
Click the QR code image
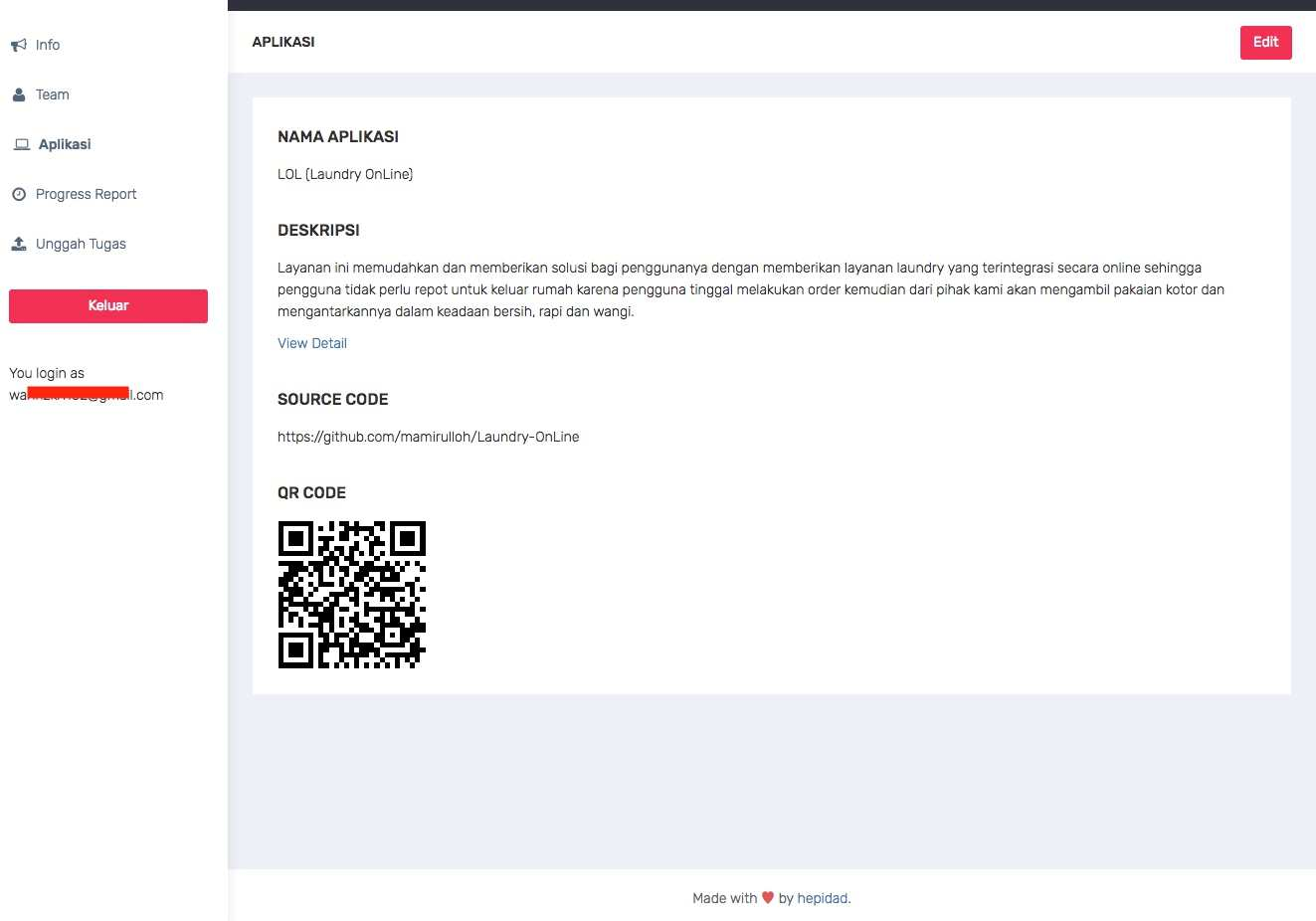352,595
